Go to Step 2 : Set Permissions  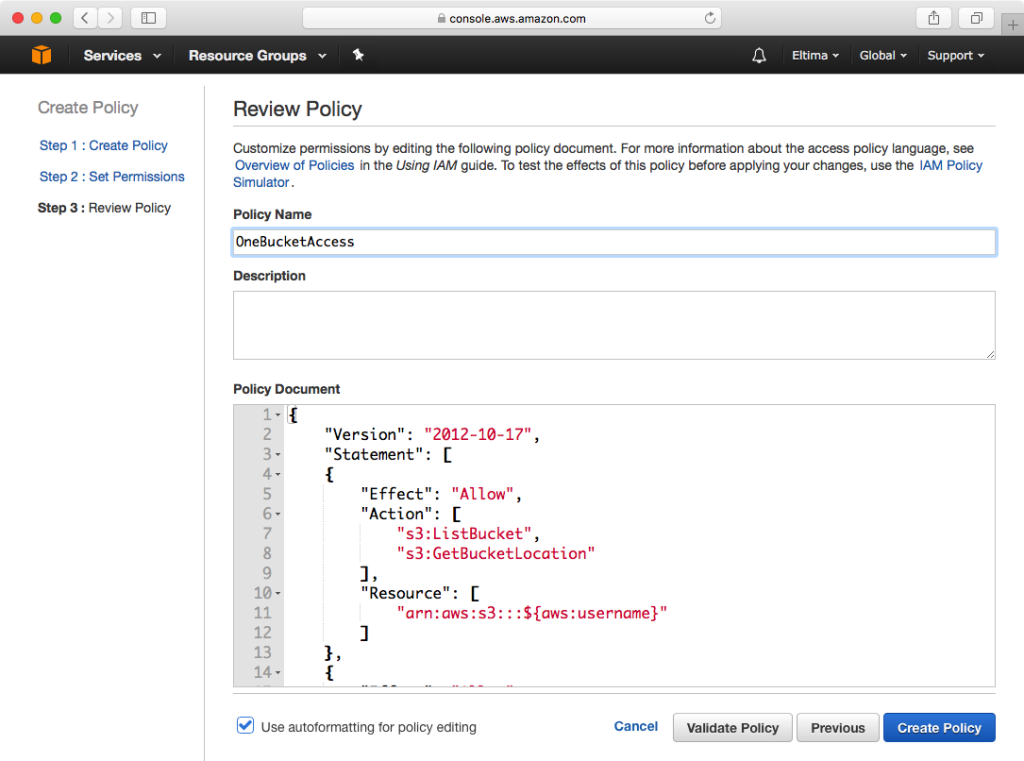pos(112,176)
